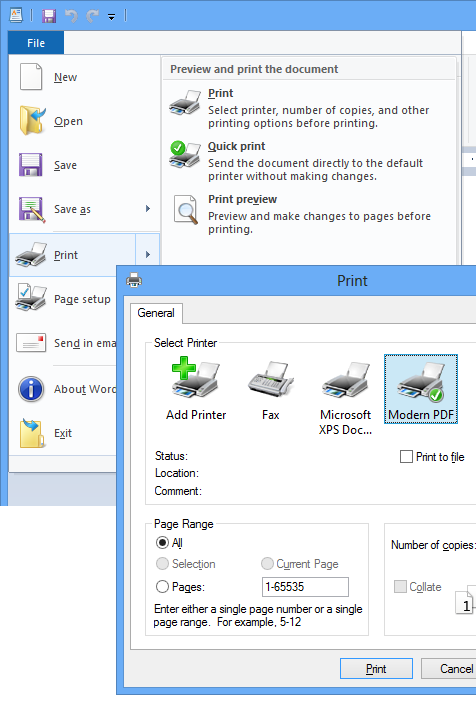Viewport: 476px width, 709px height.
Task: Switch to the General tab in Print dialog
Action: (156, 313)
